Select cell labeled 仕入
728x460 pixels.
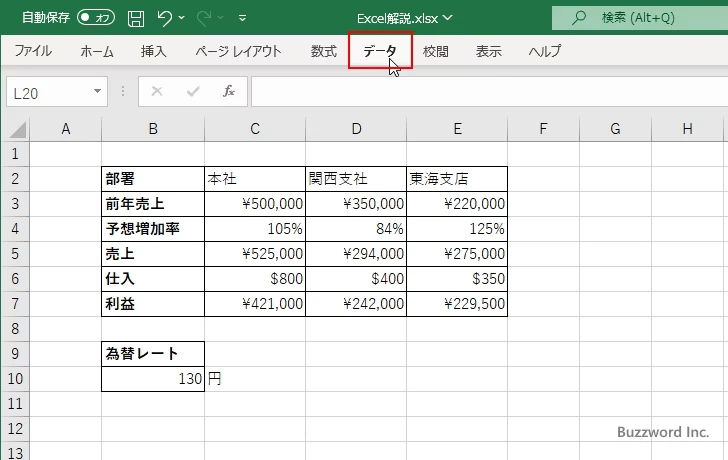tap(153, 279)
